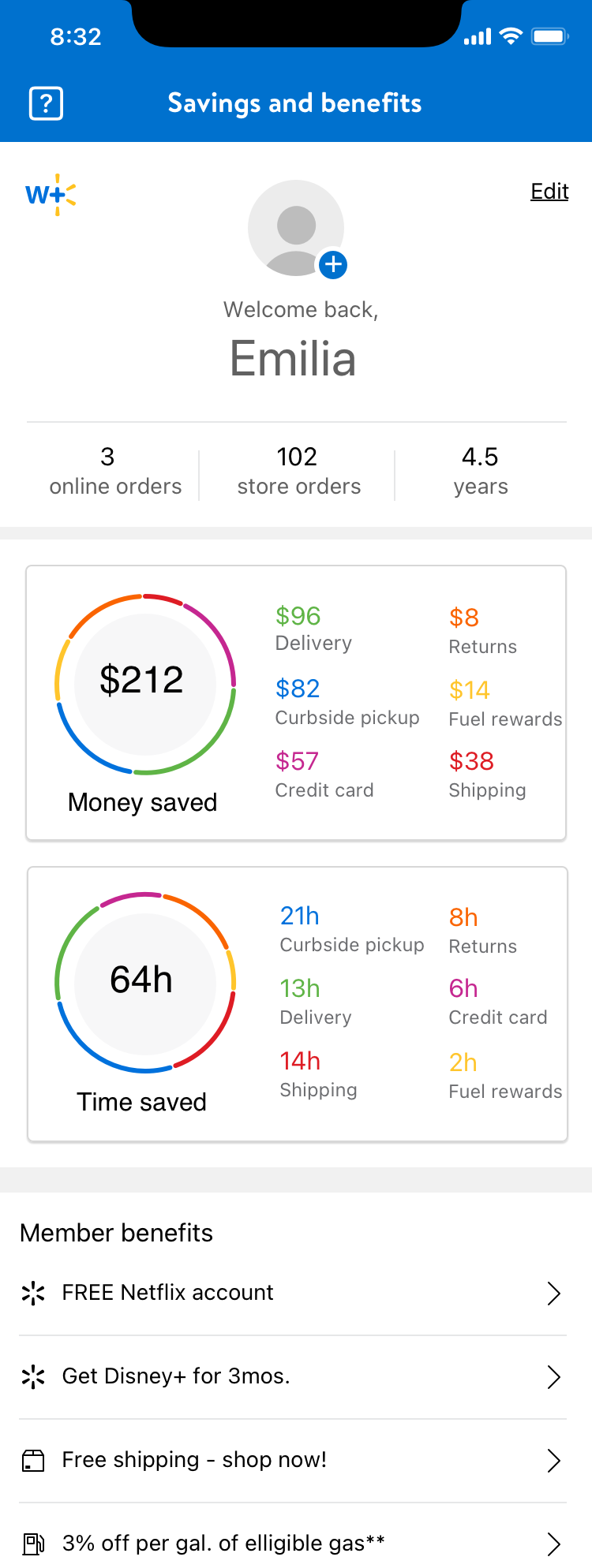592x1568 pixels.
Task: Tap the Walmart+ logo icon
Action: click(x=51, y=194)
